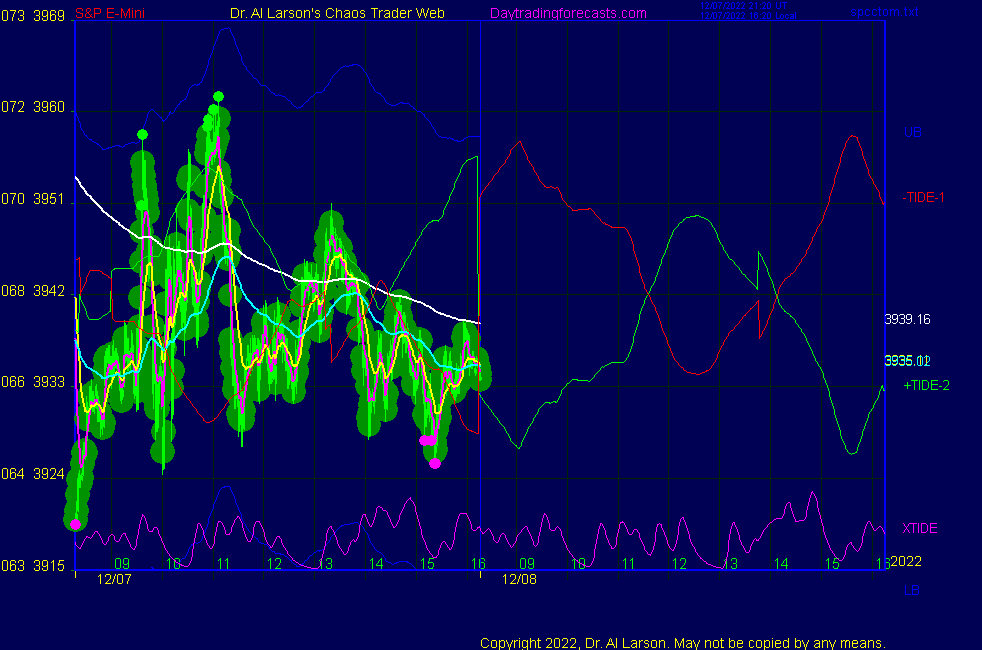The width and height of the screenshot is (982, 650).
Task: Select the red '-TIDE-1' legend label
Action: coord(923,197)
